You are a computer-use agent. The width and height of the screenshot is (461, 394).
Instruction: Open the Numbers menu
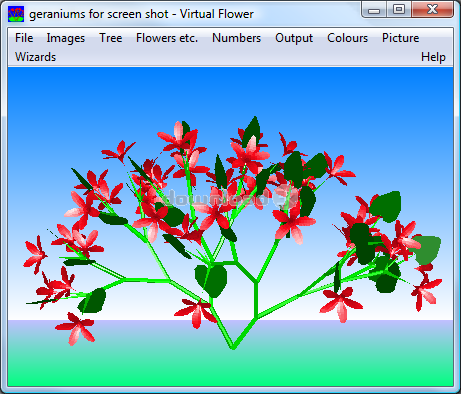point(236,38)
